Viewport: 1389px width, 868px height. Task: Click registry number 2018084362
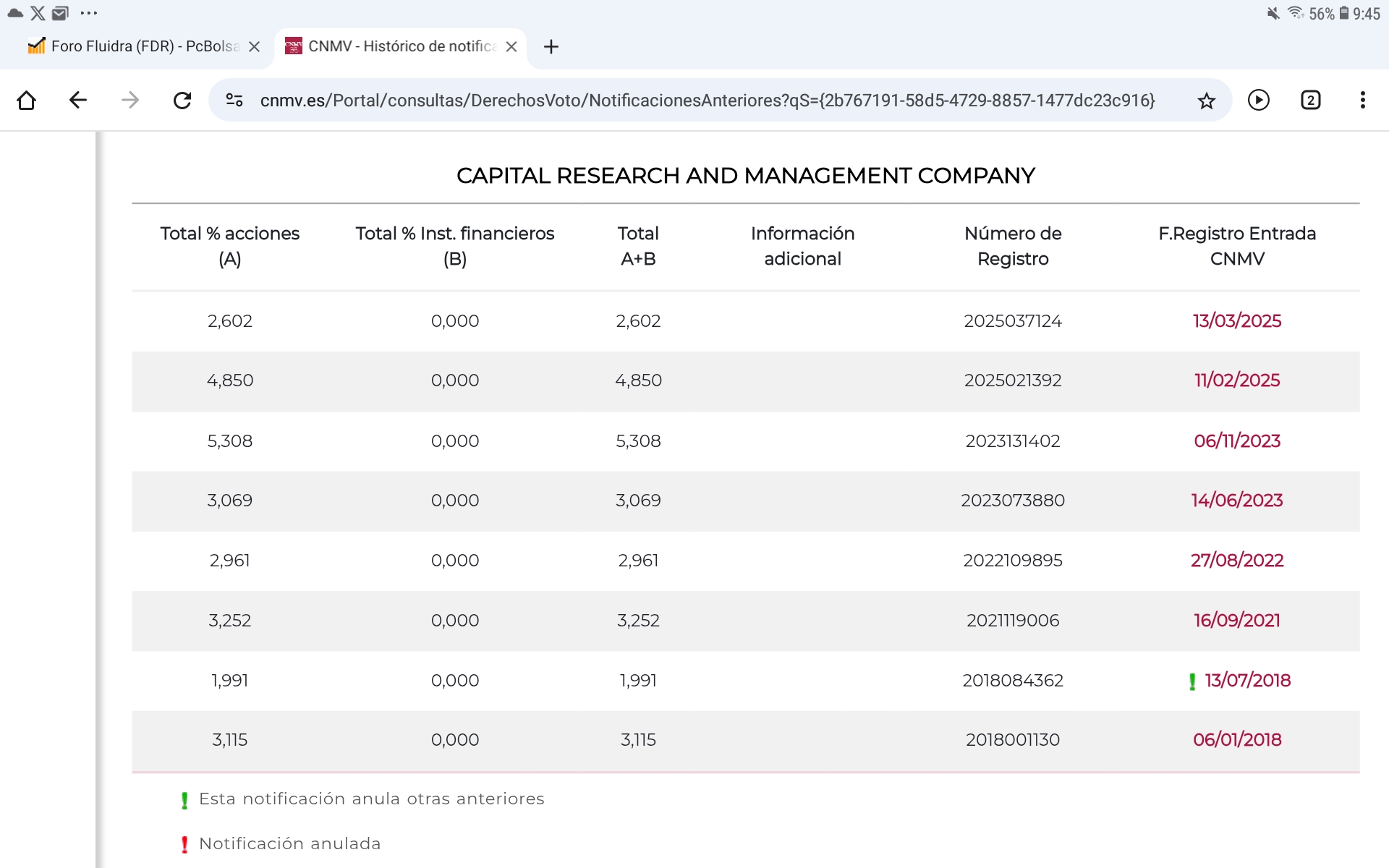pyautogui.click(x=1013, y=680)
